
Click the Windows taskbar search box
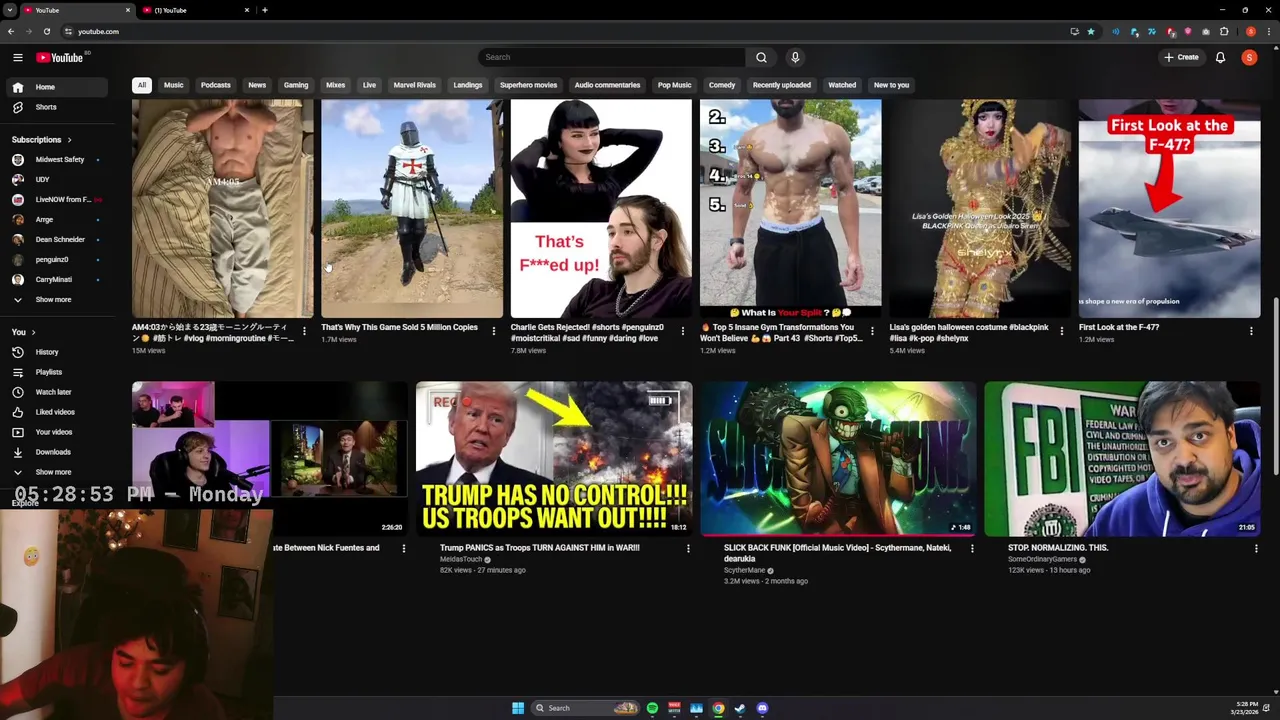(586, 708)
